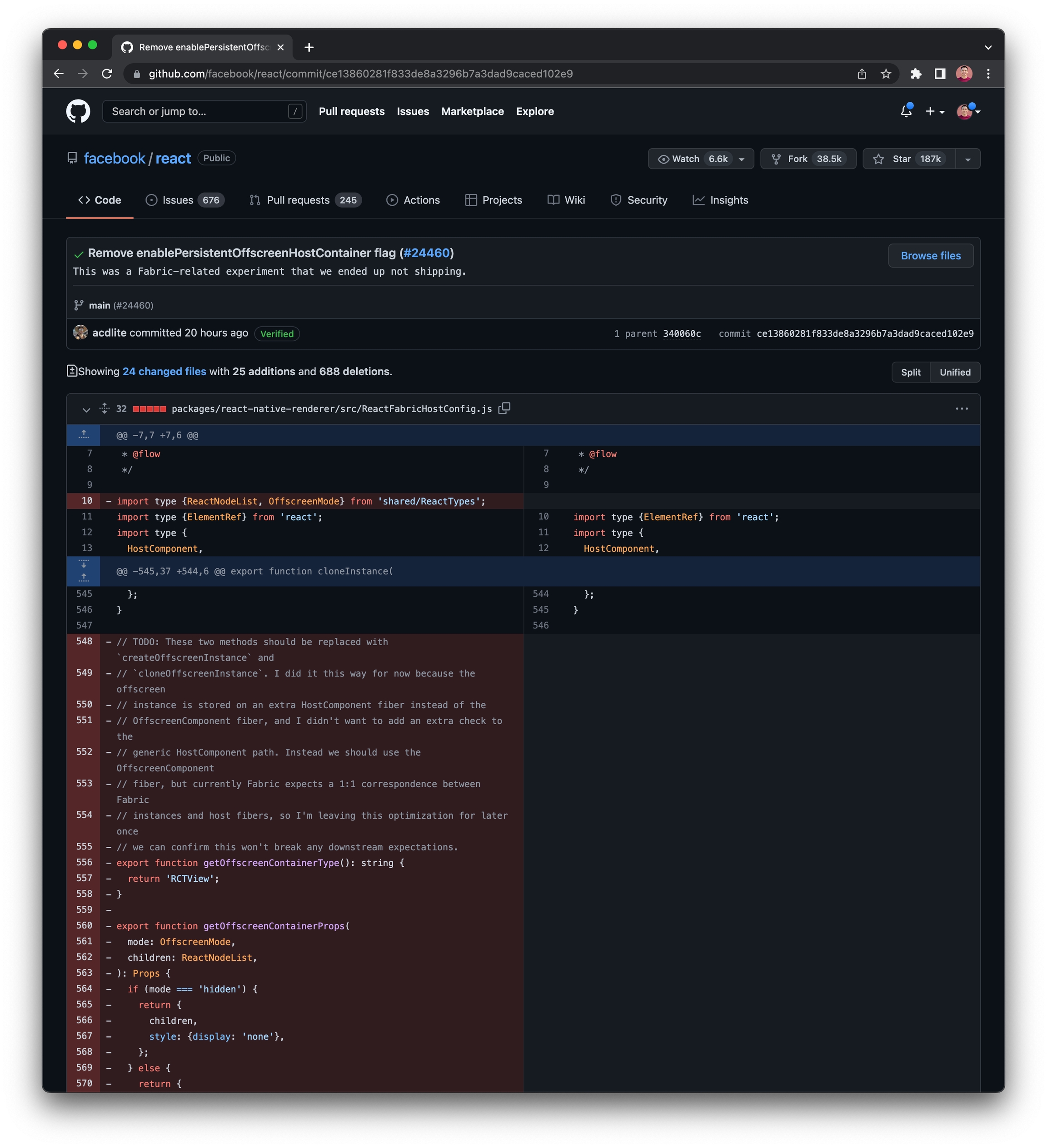Open the user avatar menu in GitHub header
Image resolution: width=1047 pixels, height=1148 pixels.
click(968, 111)
